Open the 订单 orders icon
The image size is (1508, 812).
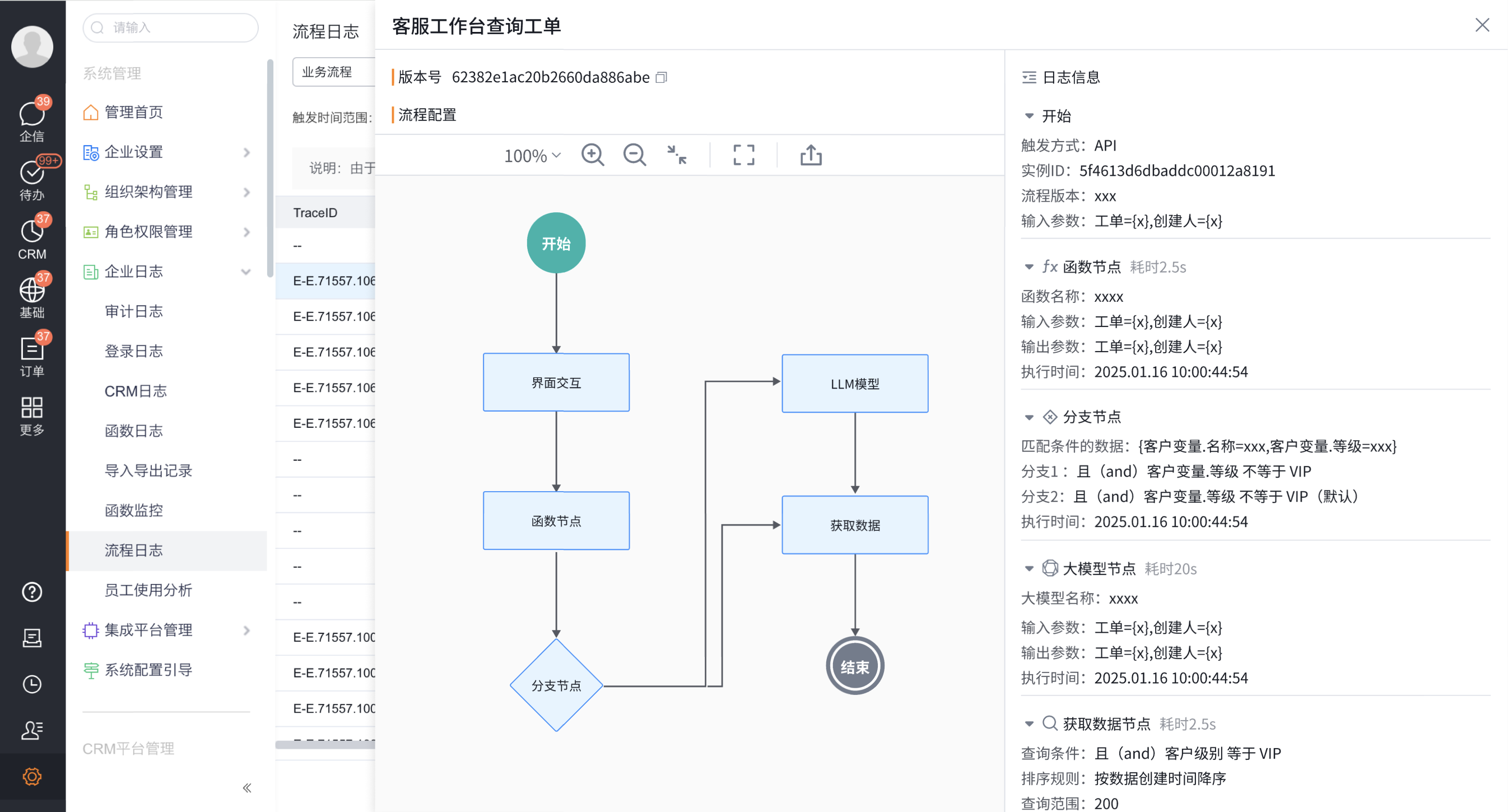[31, 354]
